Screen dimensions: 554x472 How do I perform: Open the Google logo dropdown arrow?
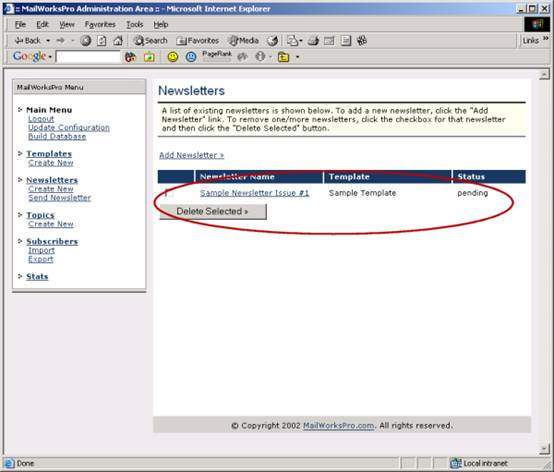pos(50,57)
